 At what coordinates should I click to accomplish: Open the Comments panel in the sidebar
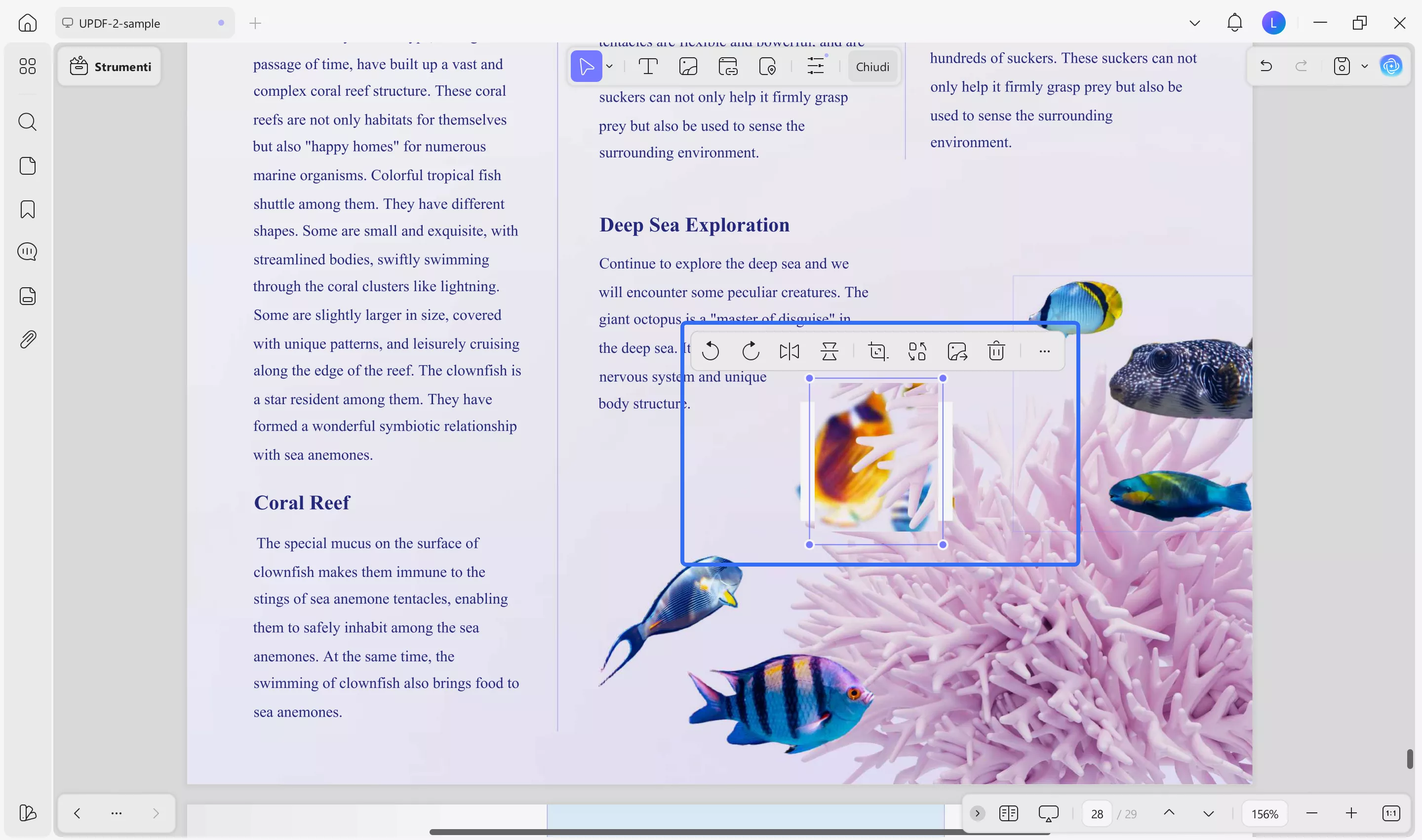tap(27, 252)
